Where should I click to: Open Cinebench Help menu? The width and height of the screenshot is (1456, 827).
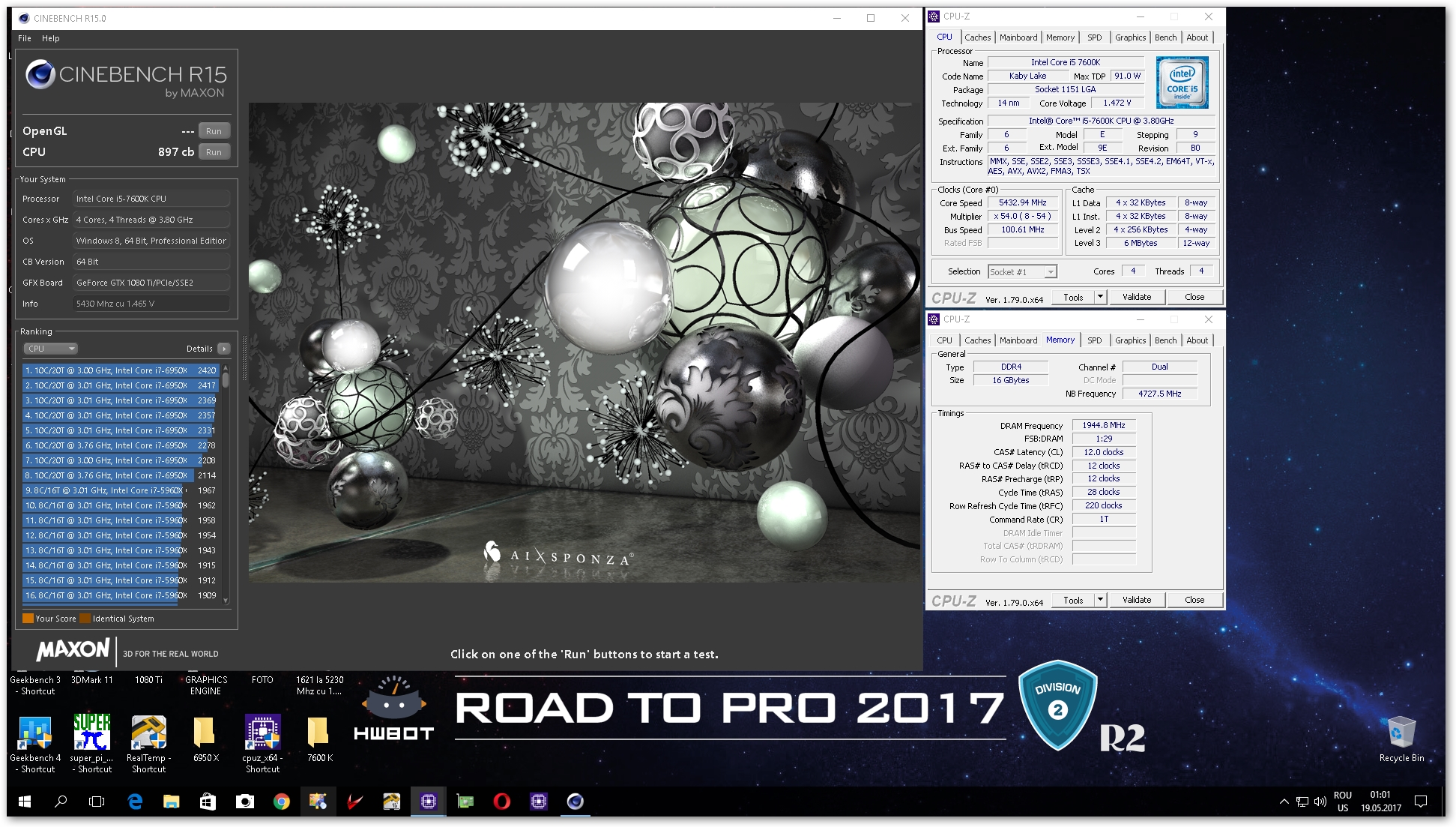pos(50,38)
